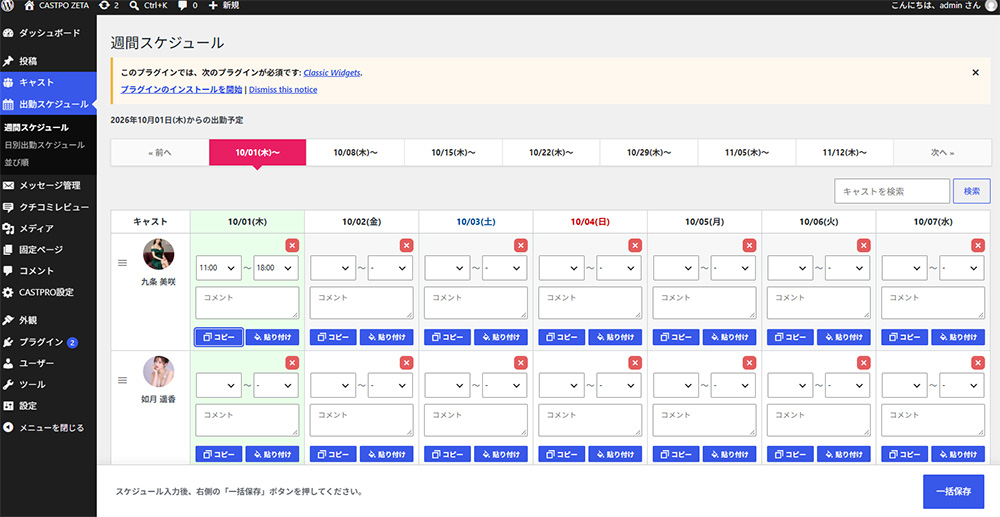1000x517 pixels.
Task: Open 九条 美咲 10/02 start time dropdown
Action: [x=333, y=268]
